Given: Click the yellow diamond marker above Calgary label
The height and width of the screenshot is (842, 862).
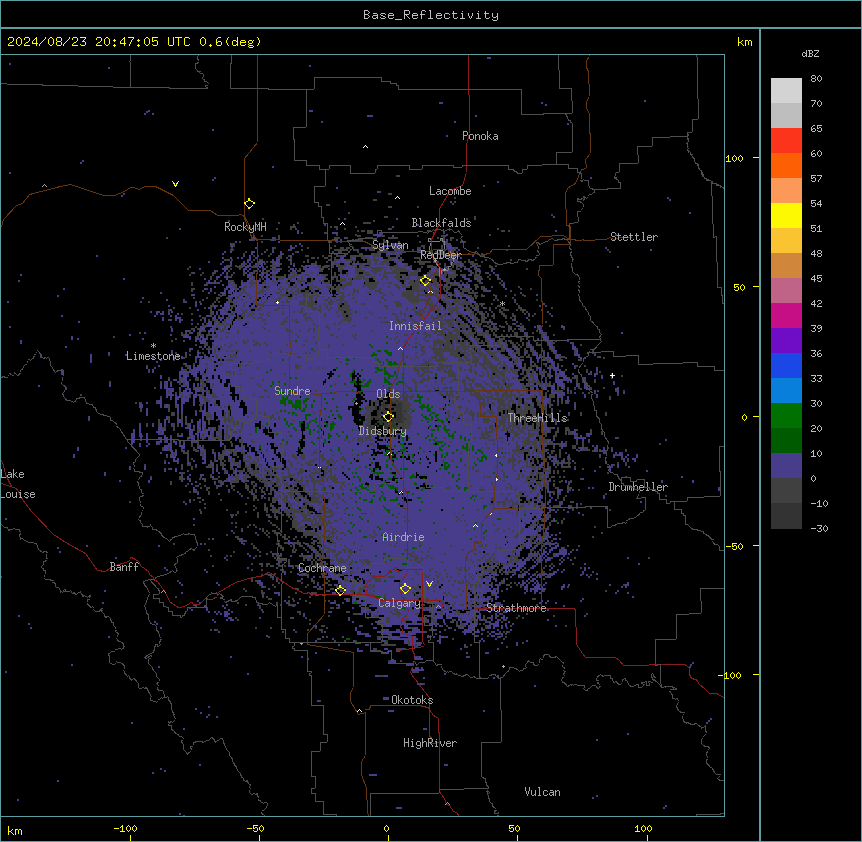Looking at the screenshot, I should [405, 589].
